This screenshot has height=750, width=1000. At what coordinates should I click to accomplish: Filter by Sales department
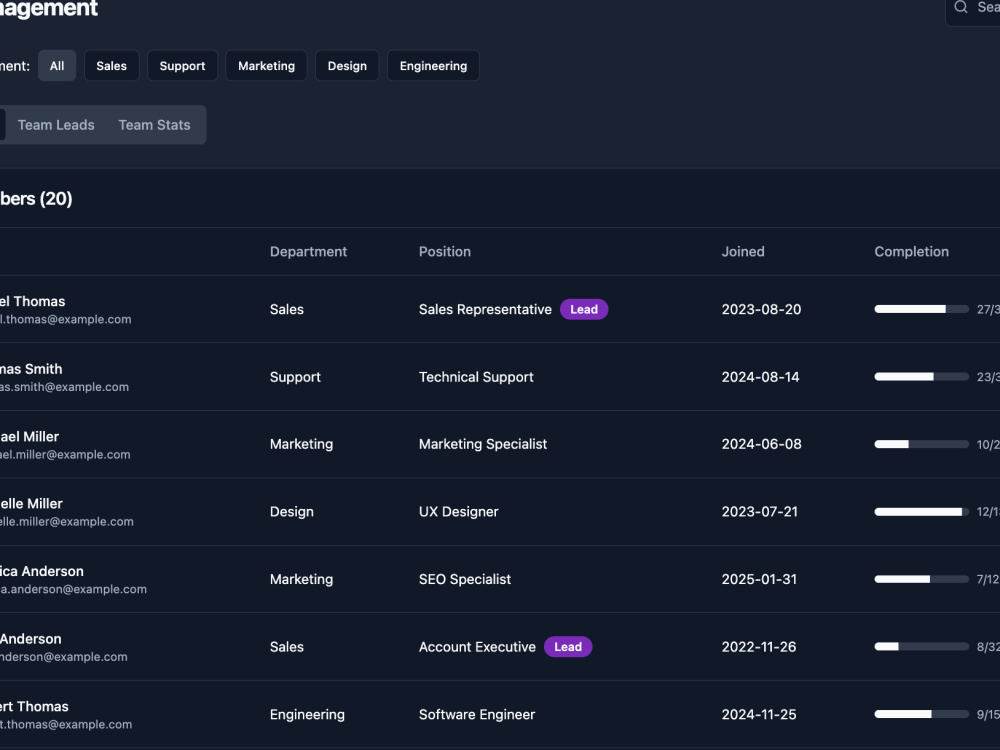[112, 66]
